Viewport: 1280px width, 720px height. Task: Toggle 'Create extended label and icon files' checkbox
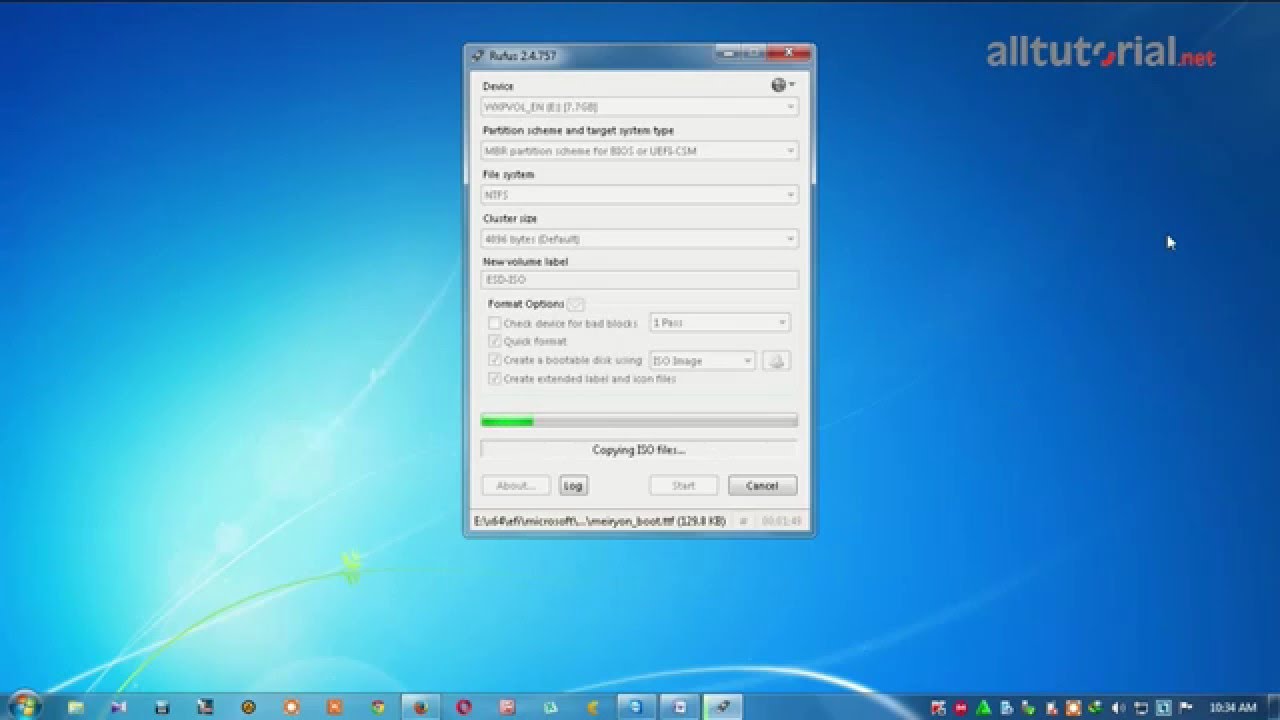click(x=494, y=379)
